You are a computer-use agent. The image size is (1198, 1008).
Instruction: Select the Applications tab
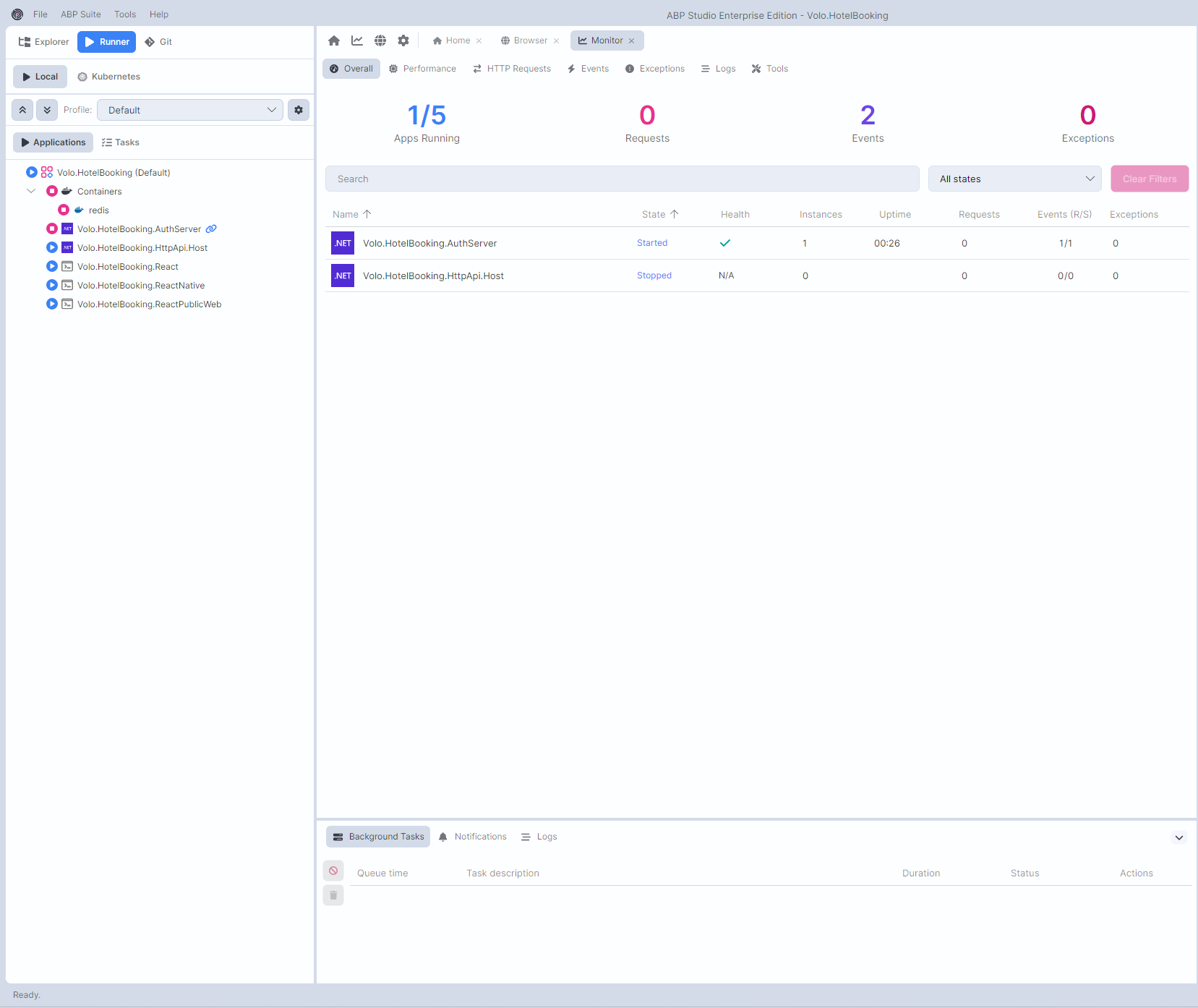(53, 142)
